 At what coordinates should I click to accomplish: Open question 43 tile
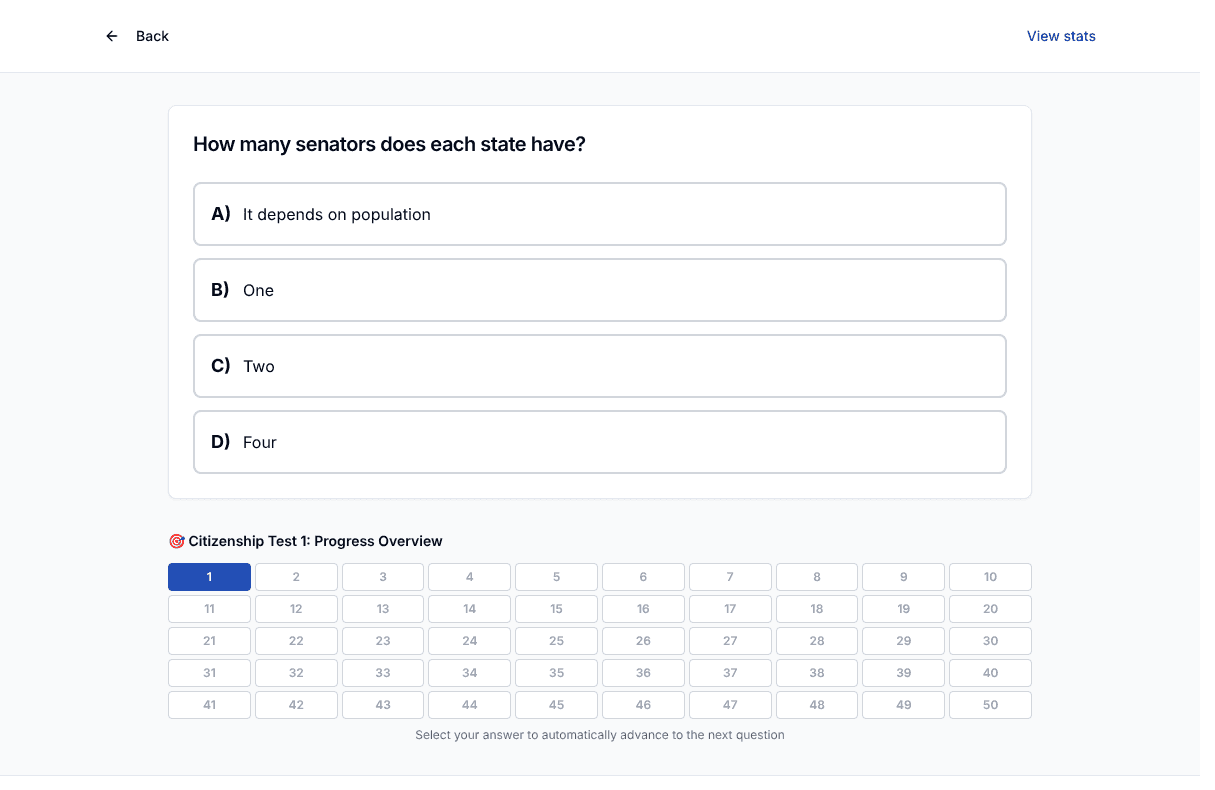pyautogui.click(x=383, y=705)
